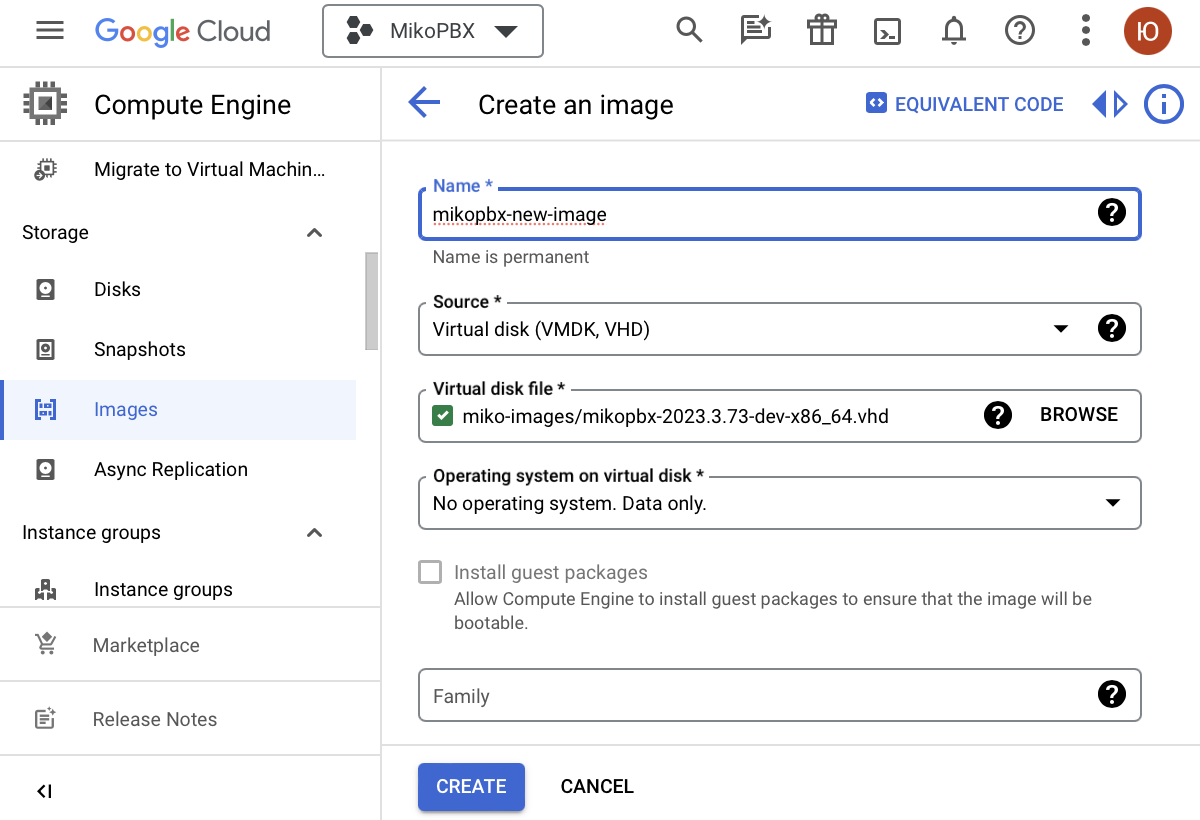Click the gift free trial icon

(x=821, y=31)
